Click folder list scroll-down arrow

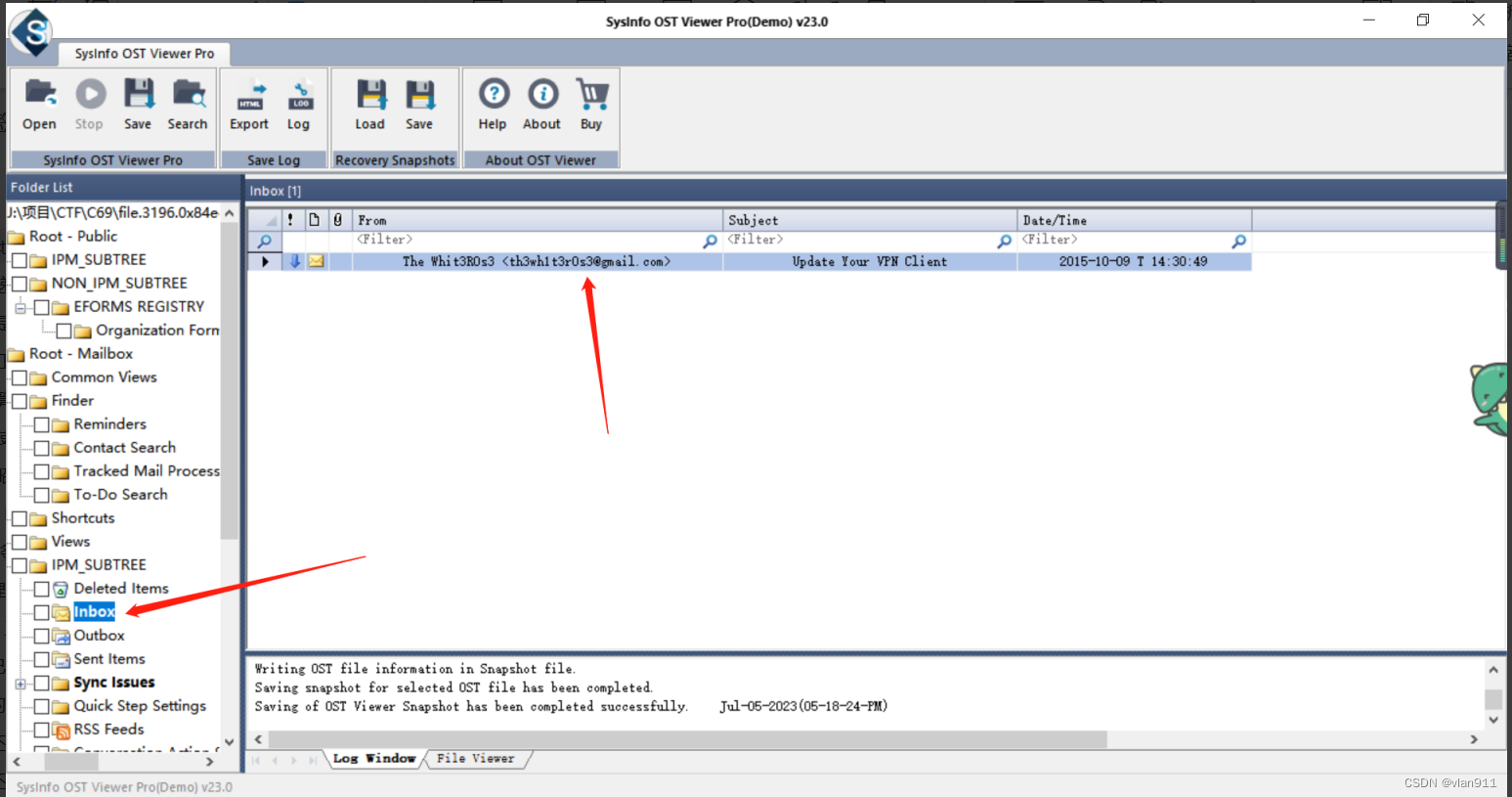(x=229, y=742)
